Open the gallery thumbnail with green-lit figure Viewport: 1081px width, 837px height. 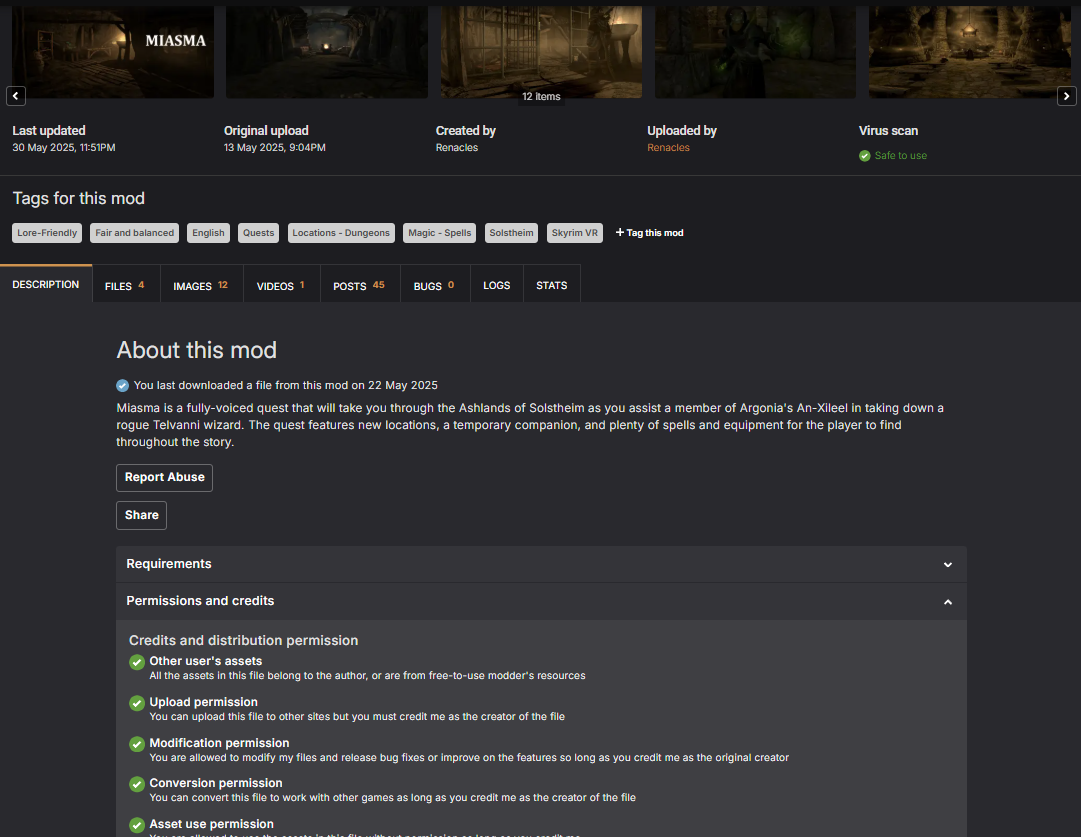point(756,52)
